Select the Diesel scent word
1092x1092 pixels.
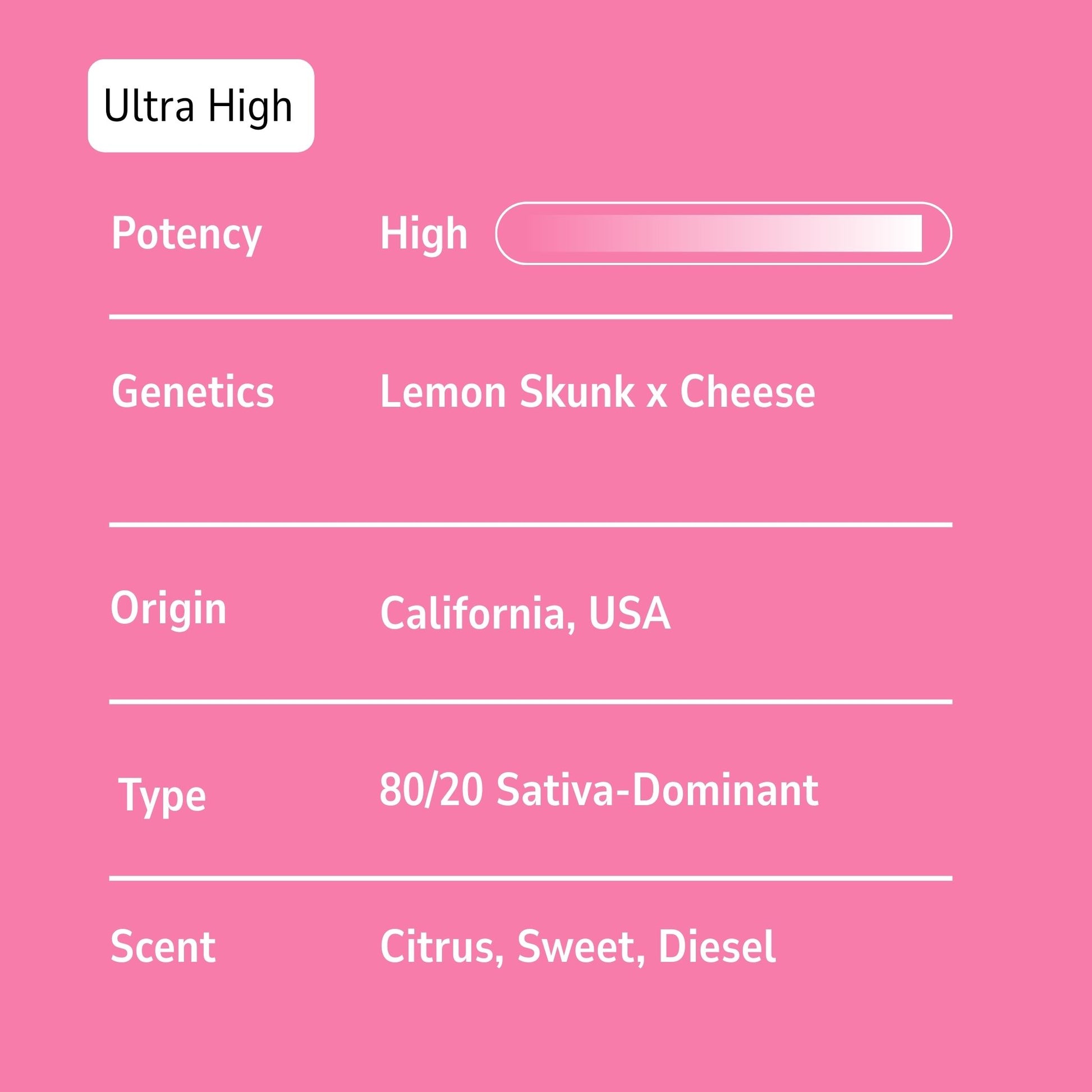pos(717,946)
